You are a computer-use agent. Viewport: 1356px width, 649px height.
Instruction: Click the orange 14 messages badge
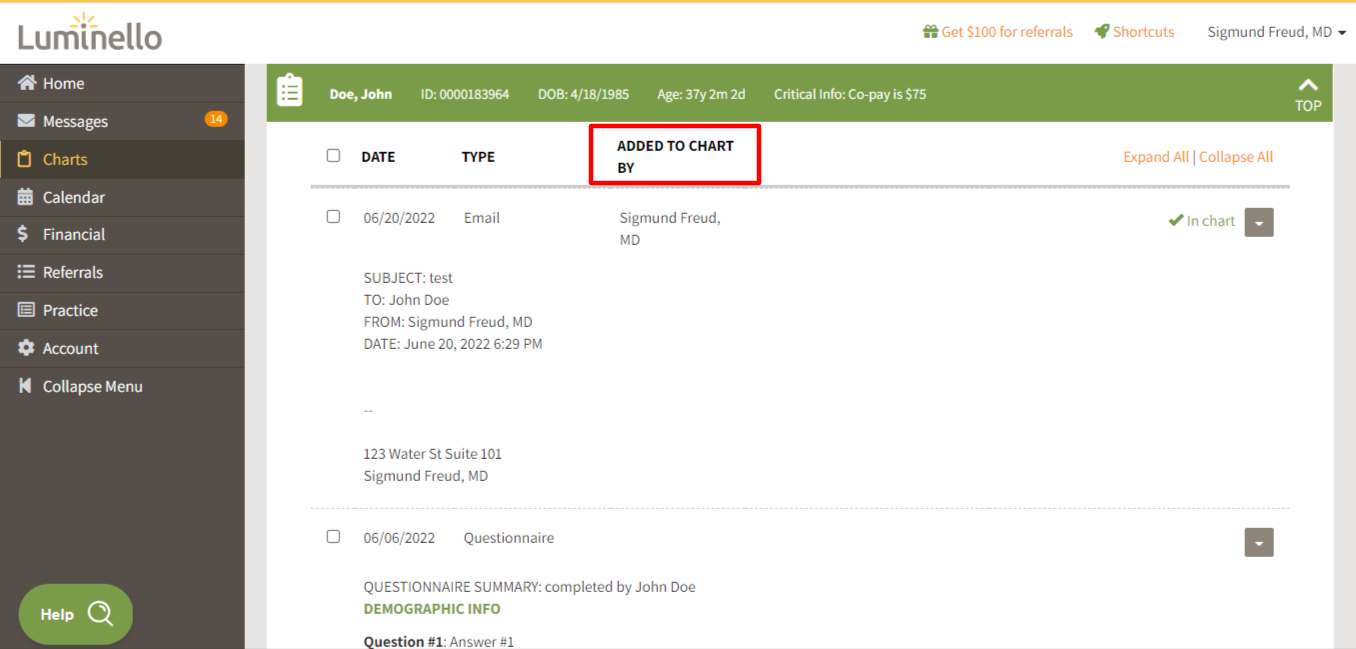tap(216, 119)
